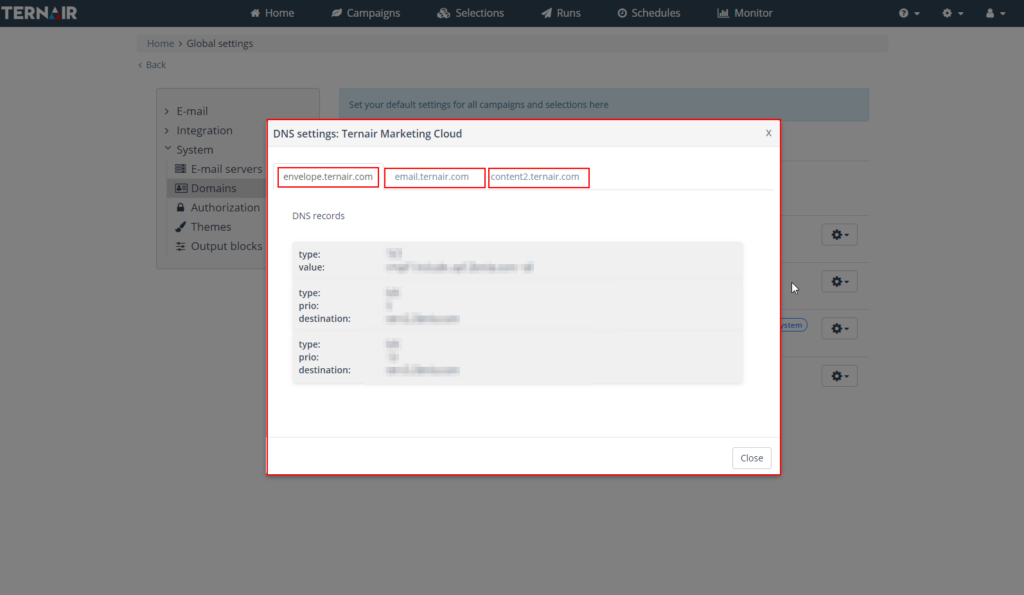Close dialog with the X icon
The width and height of the screenshot is (1024, 595).
769,133
